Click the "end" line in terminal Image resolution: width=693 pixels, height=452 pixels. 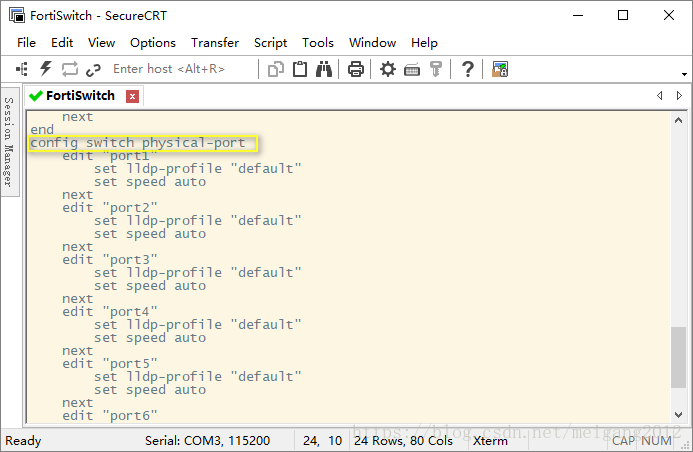42,129
